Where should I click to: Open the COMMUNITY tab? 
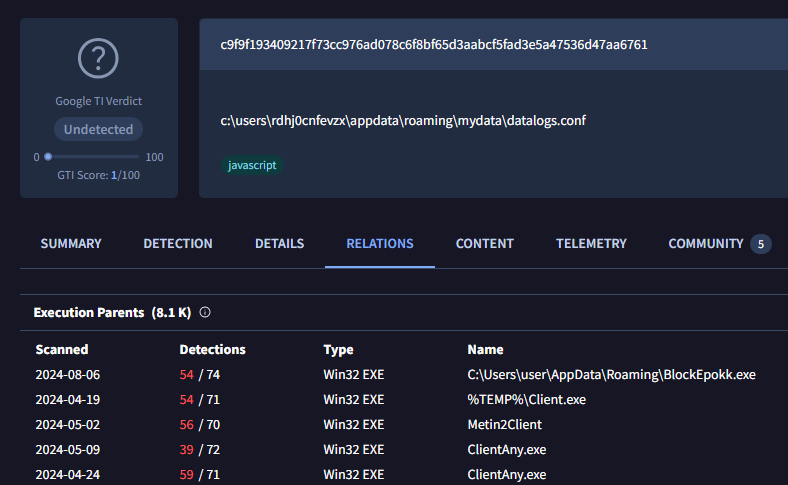point(706,244)
